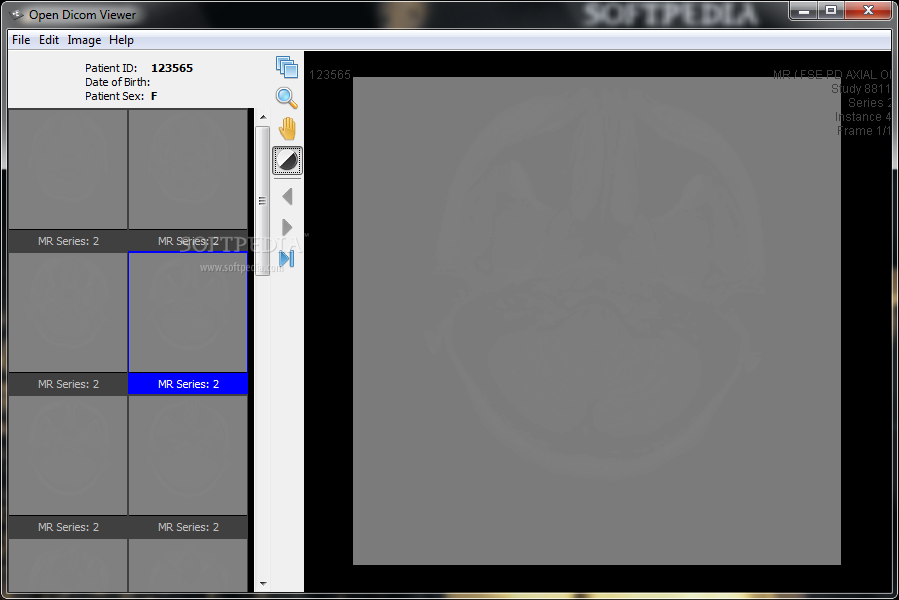Click the stacked images layout icon
899x600 pixels.
287,67
